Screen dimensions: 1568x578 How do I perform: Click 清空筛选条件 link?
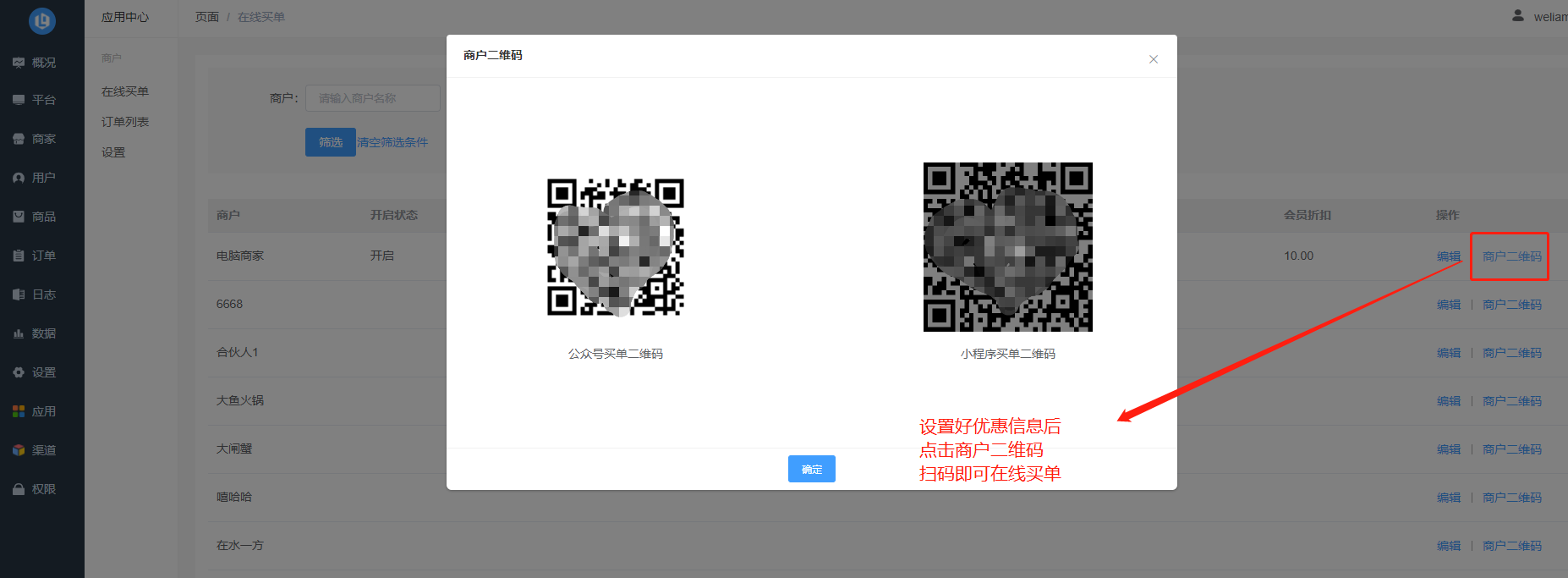(x=392, y=142)
